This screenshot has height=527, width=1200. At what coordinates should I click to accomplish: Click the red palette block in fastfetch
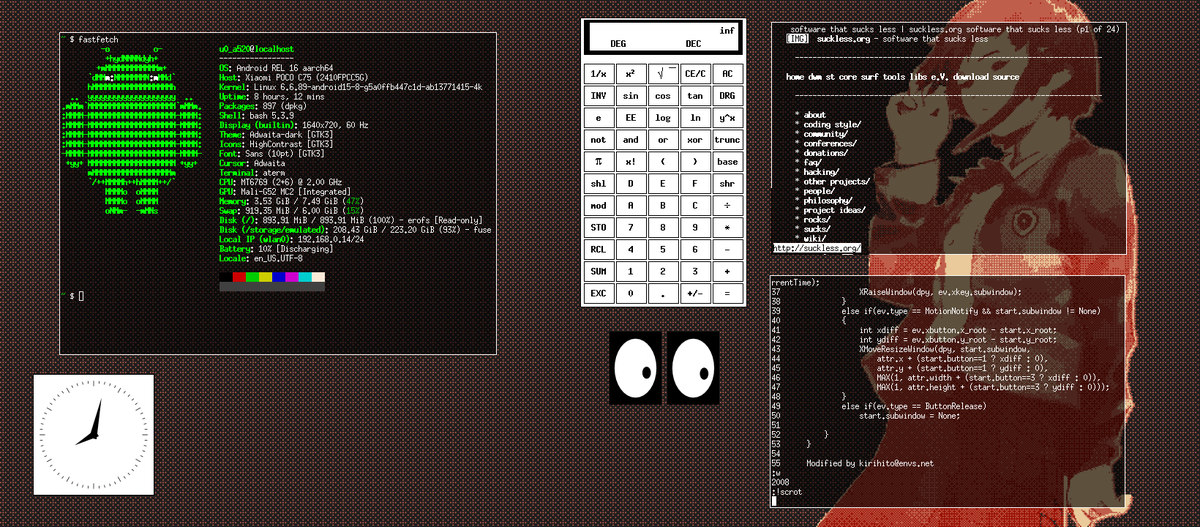(238, 277)
